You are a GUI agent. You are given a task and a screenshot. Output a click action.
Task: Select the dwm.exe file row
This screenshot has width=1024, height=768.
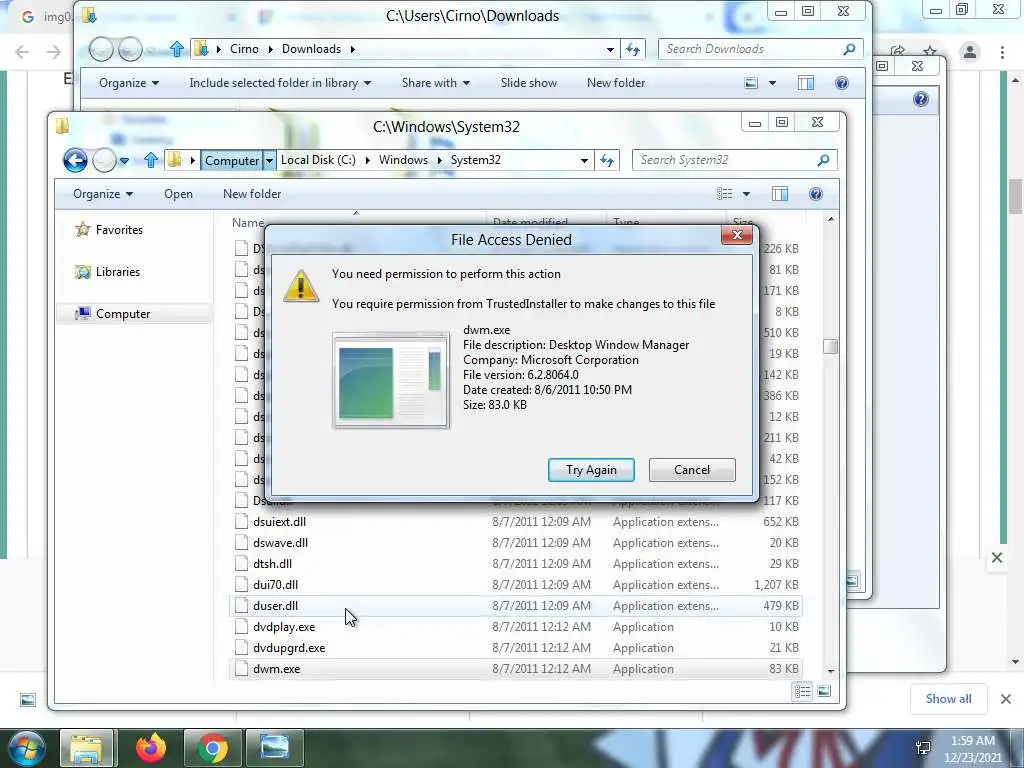(x=515, y=669)
